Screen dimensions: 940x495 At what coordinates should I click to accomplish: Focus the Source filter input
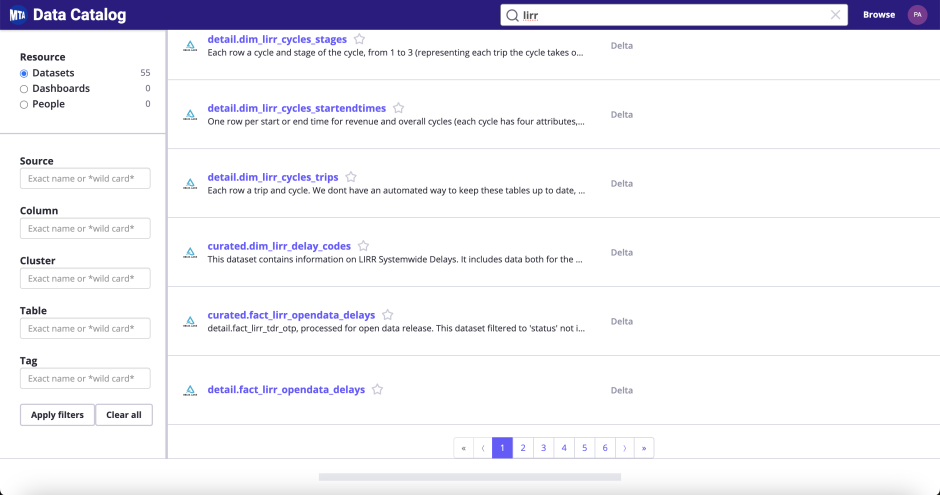[x=85, y=179]
